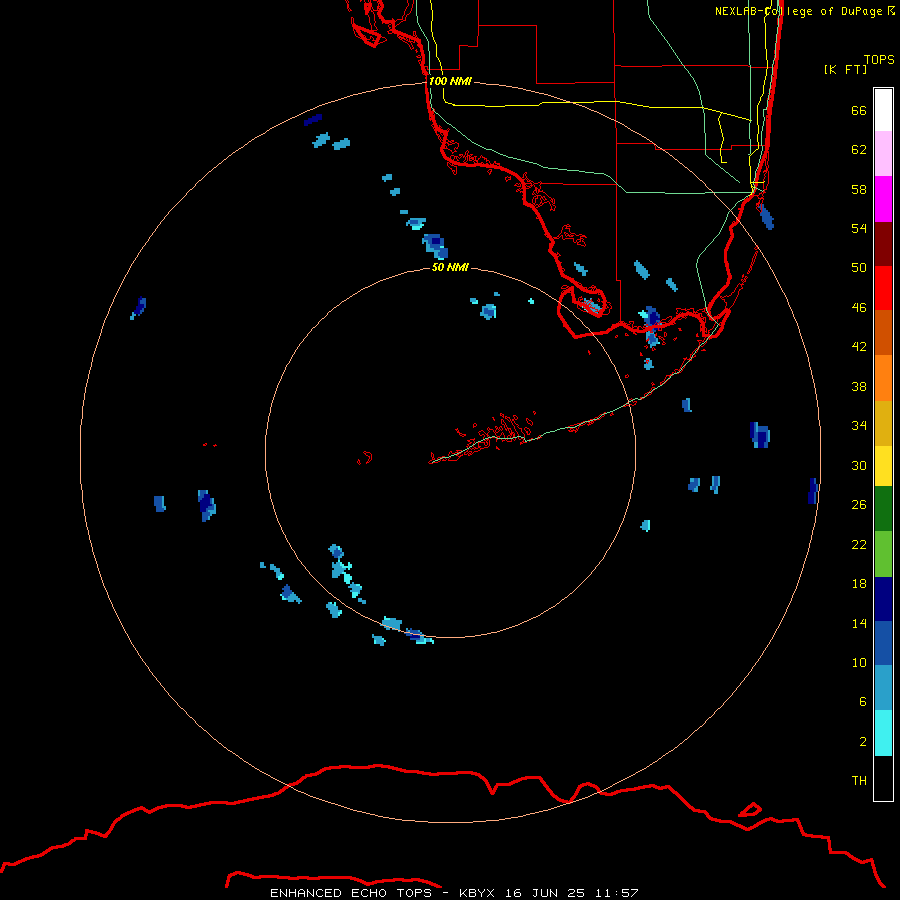The height and width of the screenshot is (900, 900).
Task: Click the mustard gold legend swatch
Action: [x=883, y=423]
